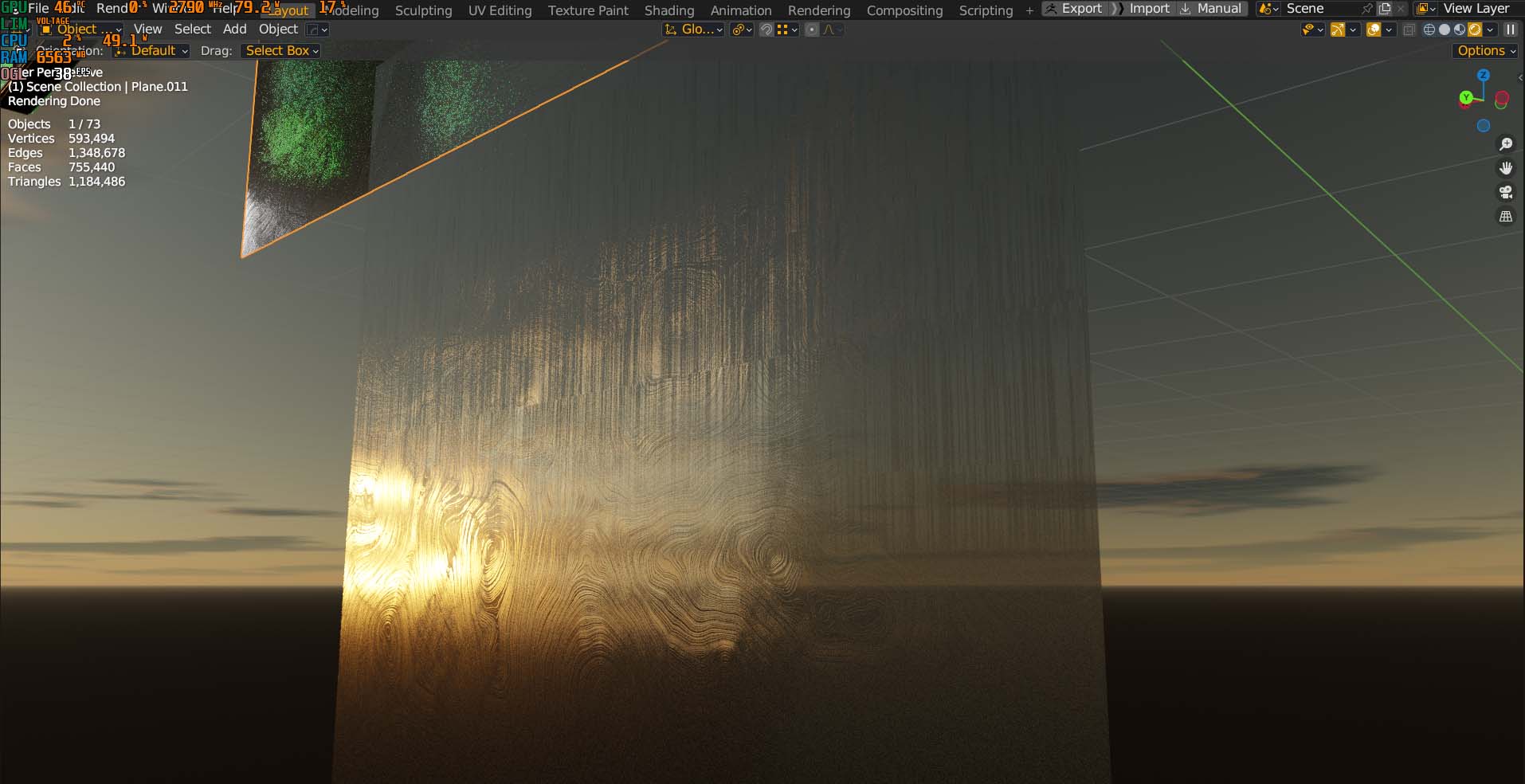1525x784 pixels.
Task: Switch to rendered viewport shading
Action: (x=1475, y=29)
